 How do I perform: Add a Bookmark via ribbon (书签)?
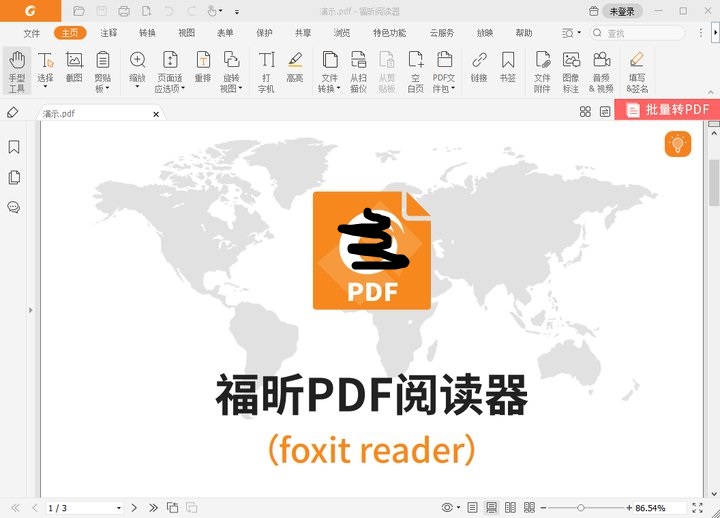[507, 68]
